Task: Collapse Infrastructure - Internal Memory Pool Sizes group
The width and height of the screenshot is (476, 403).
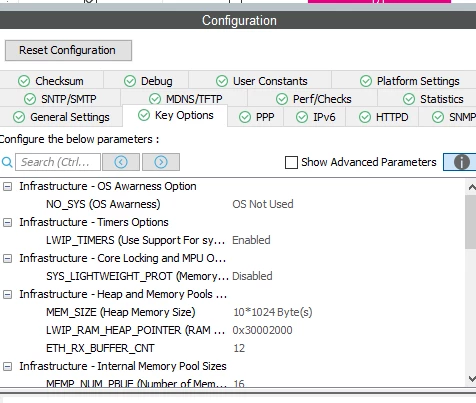Action: coord(7,366)
